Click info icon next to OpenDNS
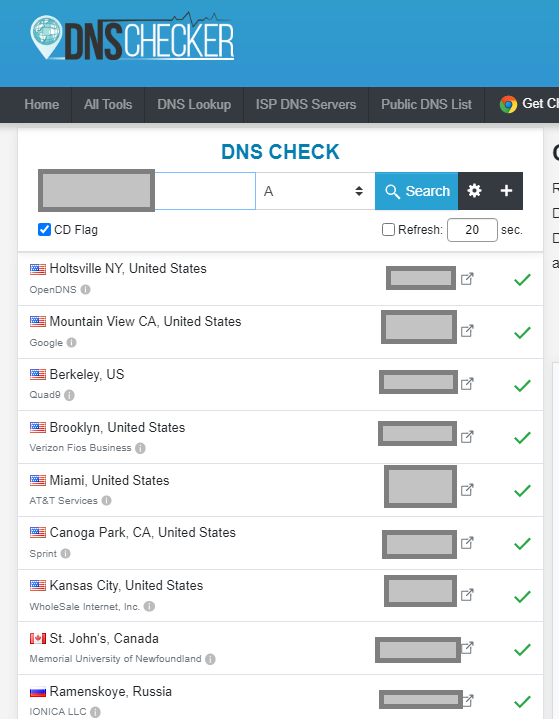Image resolution: width=559 pixels, height=719 pixels. click(x=85, y=289)
